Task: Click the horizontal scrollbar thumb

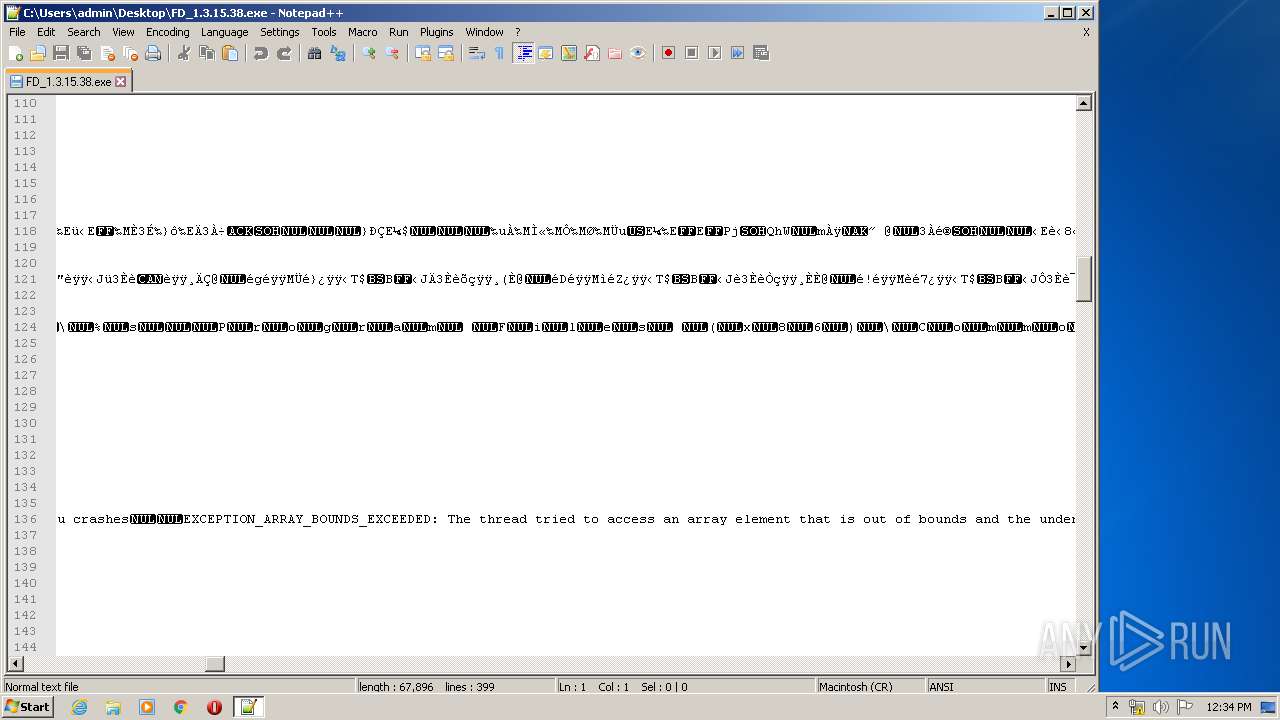Action: coord(215,664)
